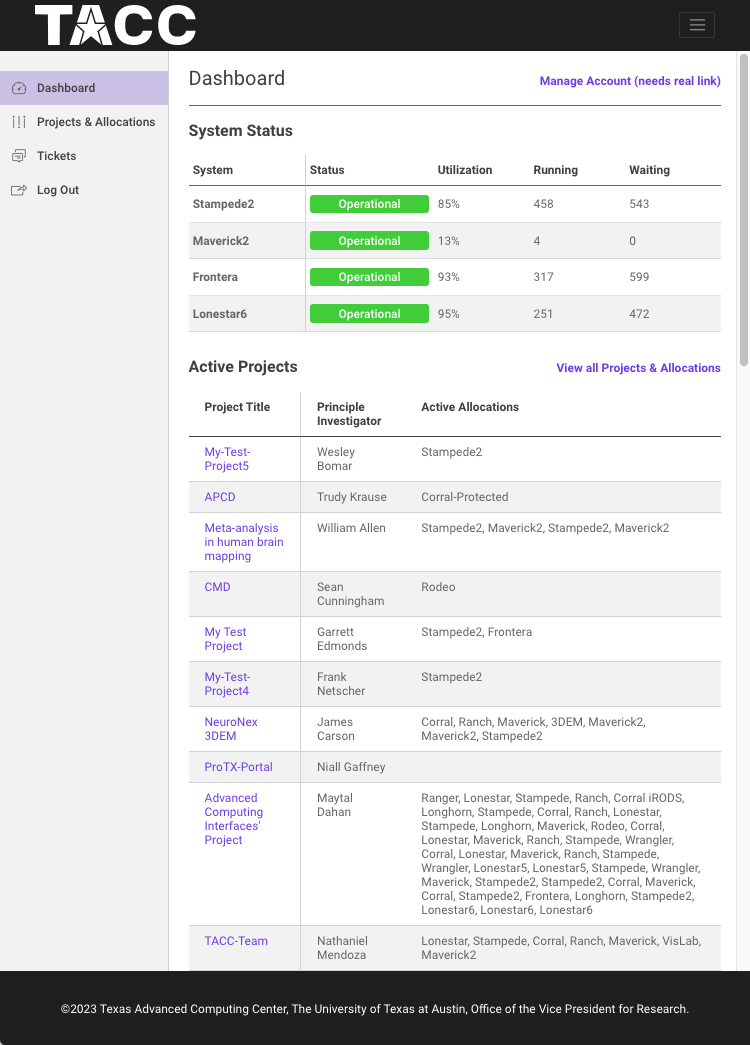Click Stampede2 Operational status badge

coord(369,204)
